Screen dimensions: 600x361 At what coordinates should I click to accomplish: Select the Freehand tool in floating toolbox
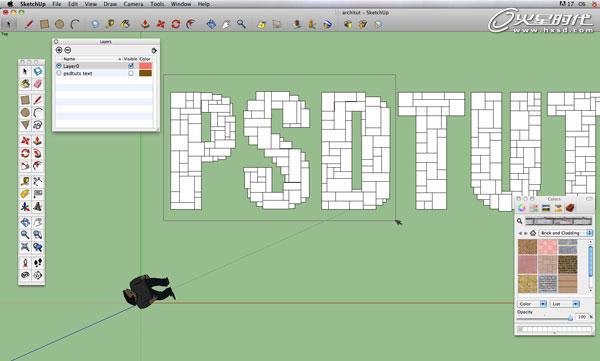38,125
